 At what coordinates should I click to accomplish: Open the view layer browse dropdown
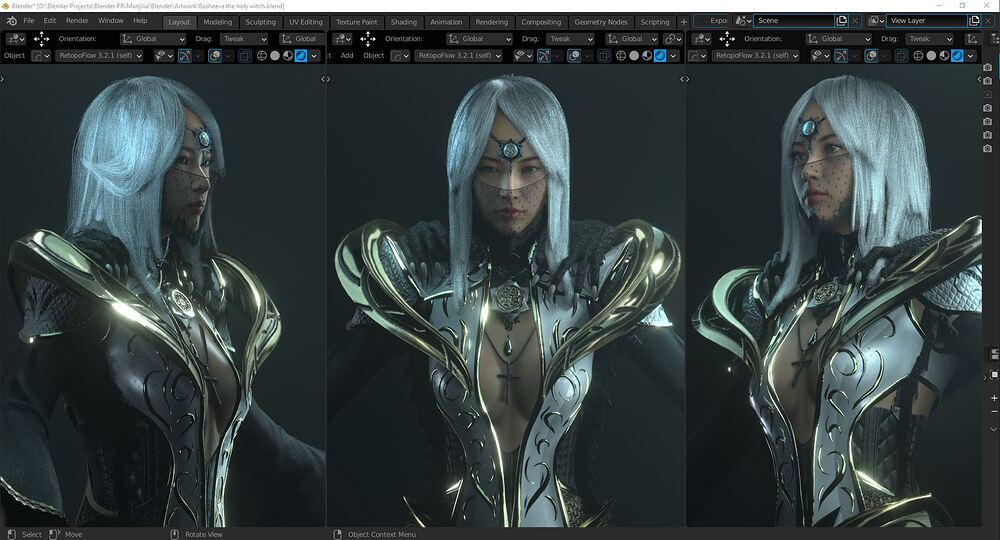(876, 20)
